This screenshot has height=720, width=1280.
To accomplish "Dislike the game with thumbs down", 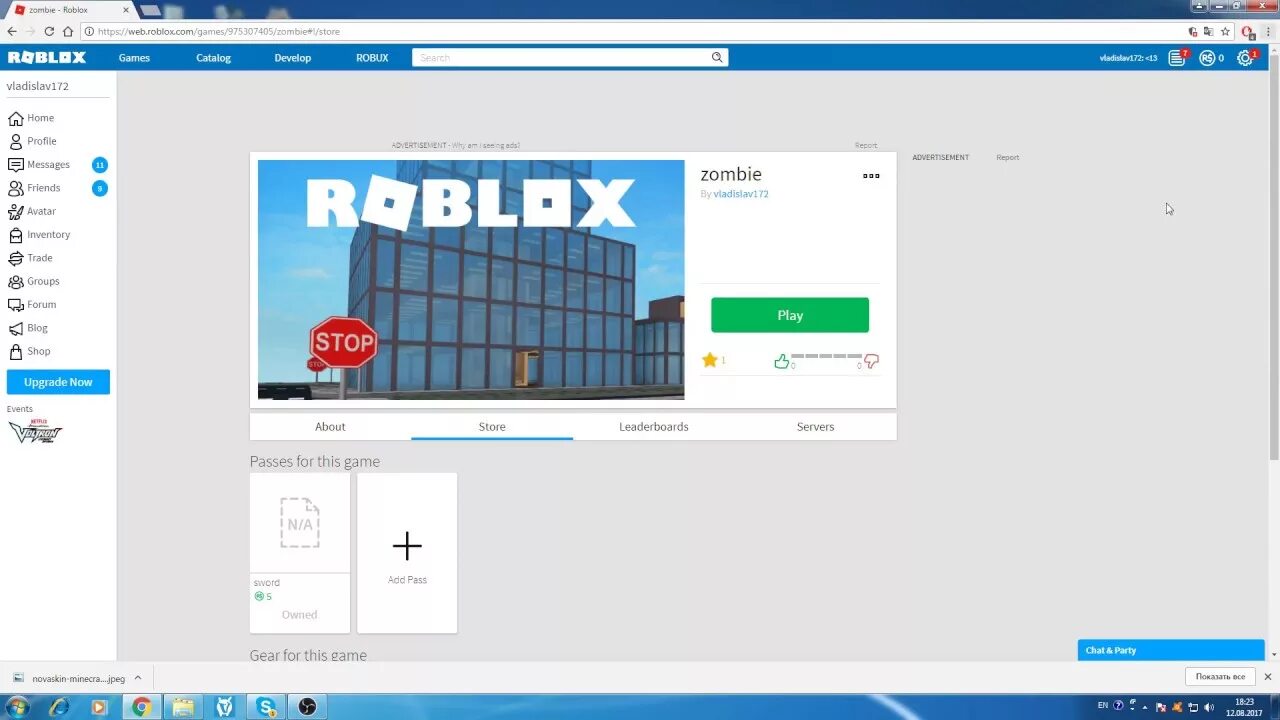I will click(871, 361).
